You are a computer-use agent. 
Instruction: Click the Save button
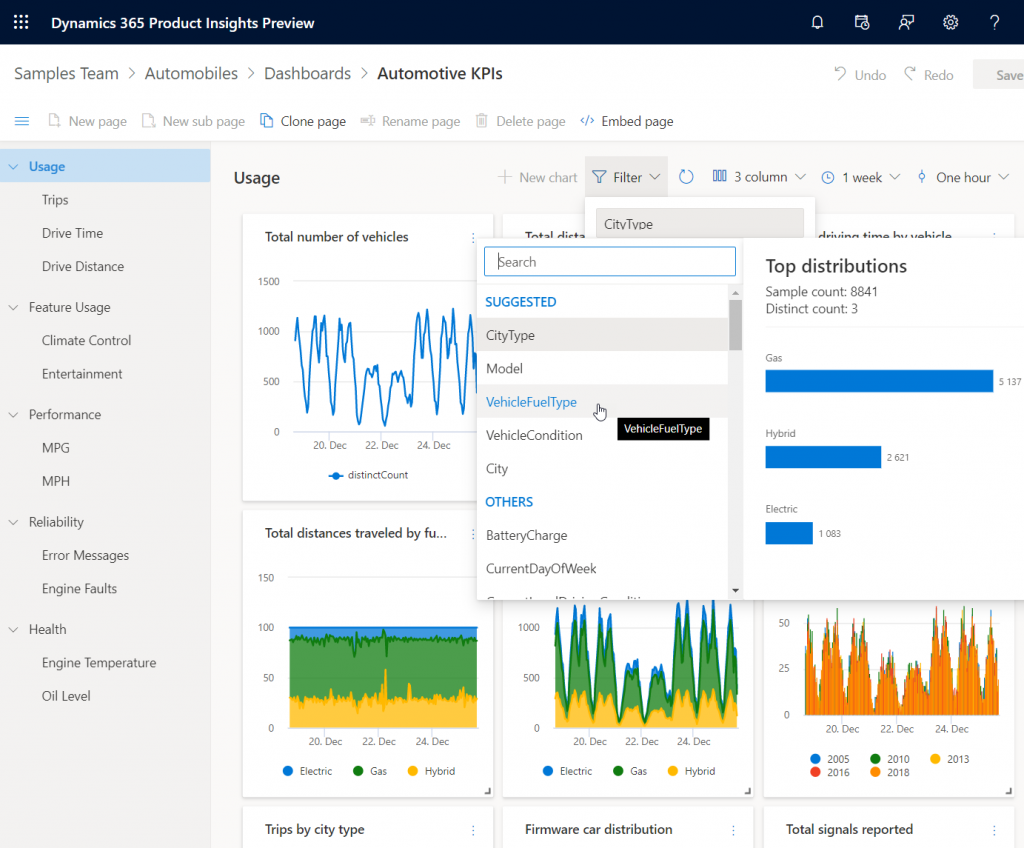pyautogui.click(x=999, y=74)
